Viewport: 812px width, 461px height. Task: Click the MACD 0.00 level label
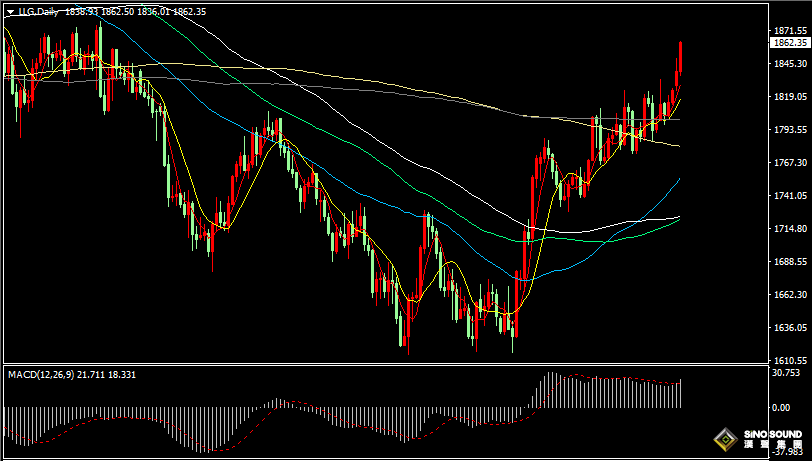coord(782,408)
